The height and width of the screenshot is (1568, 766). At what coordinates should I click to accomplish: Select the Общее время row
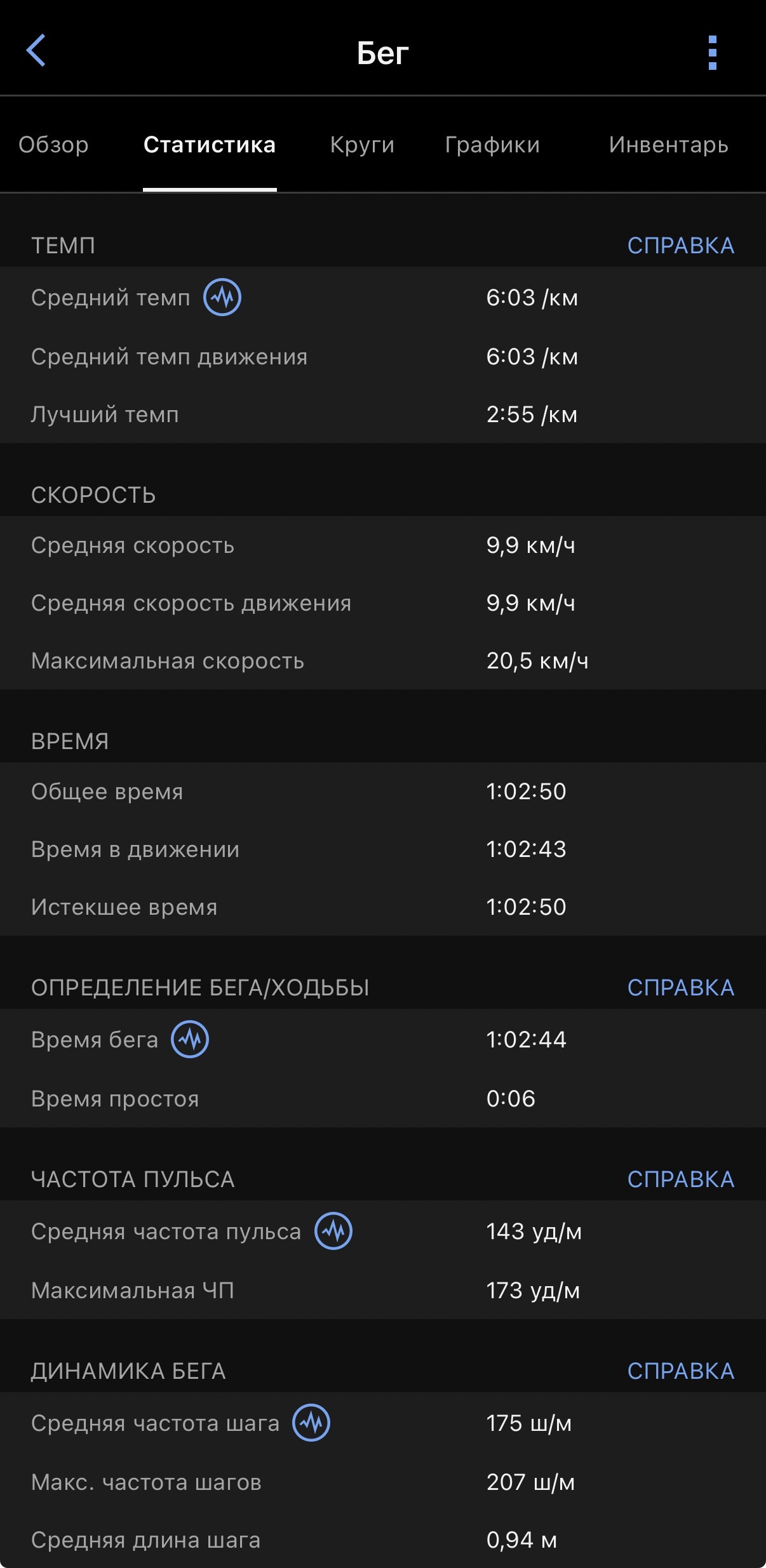(383, 792)
